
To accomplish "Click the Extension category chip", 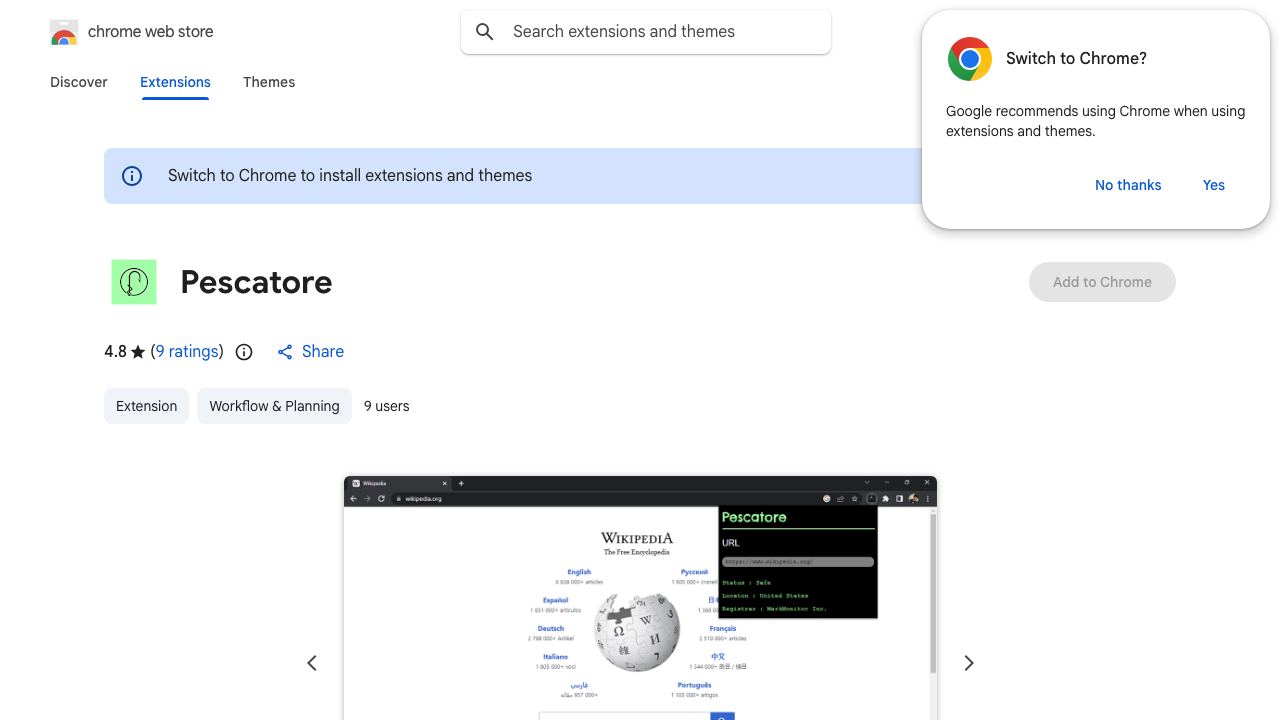I will 146,406.
